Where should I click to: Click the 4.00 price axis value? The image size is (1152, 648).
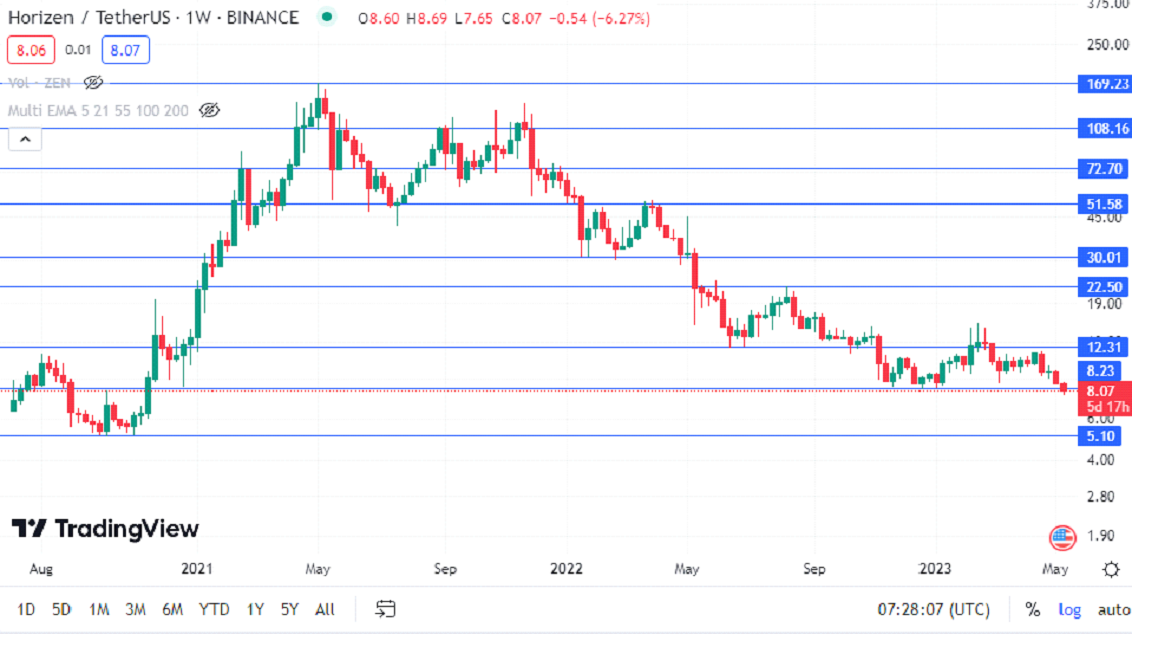pyautogui.click(x=1101, y=460)
